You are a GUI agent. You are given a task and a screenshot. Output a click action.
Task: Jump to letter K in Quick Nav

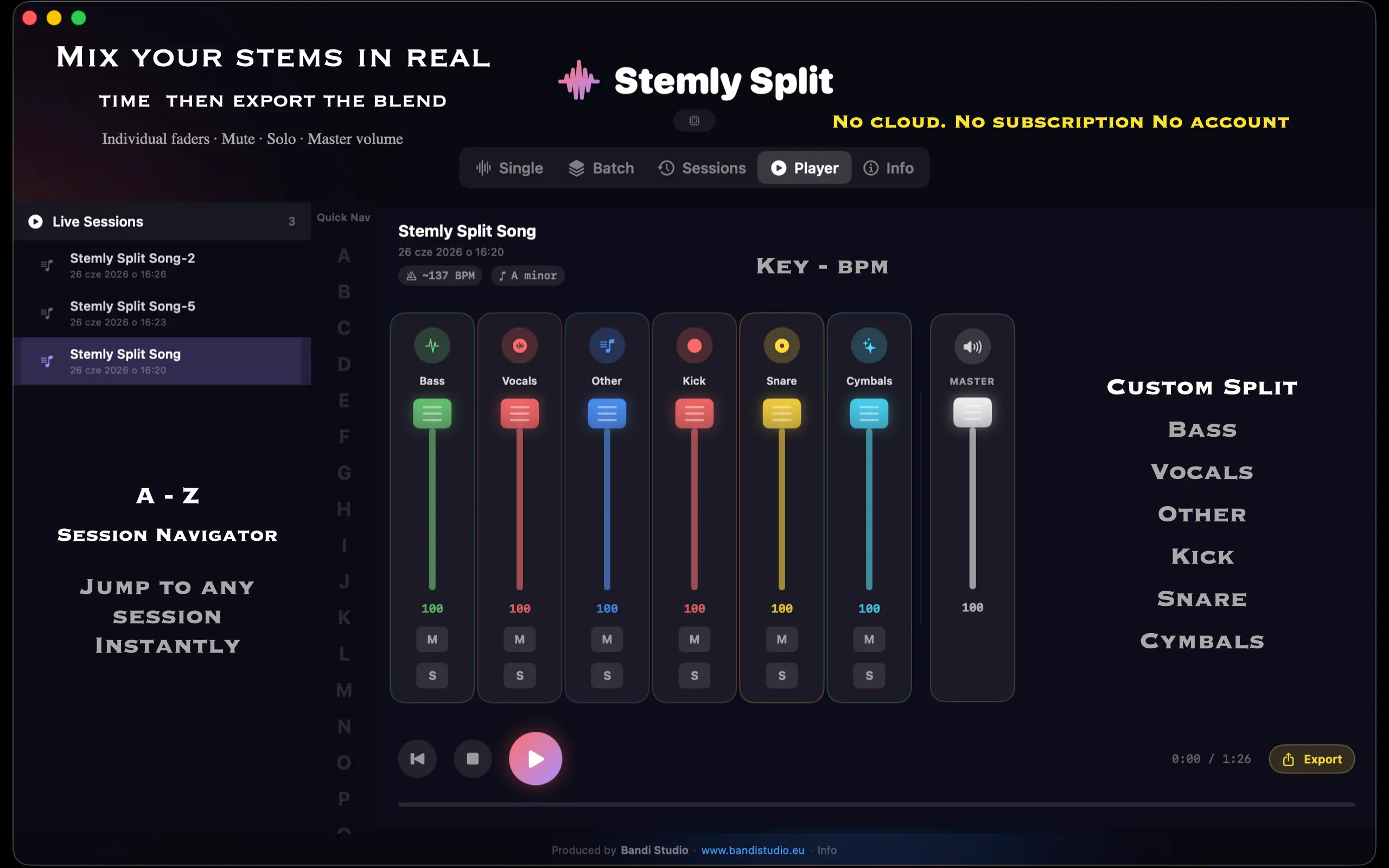(344, 618)
